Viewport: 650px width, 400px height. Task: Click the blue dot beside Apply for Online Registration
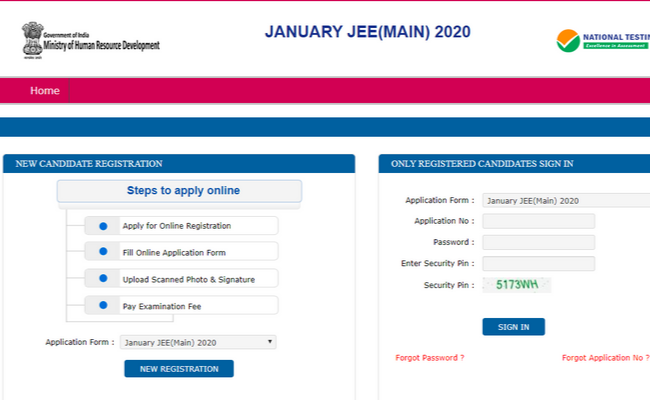[x=103, y=226]
